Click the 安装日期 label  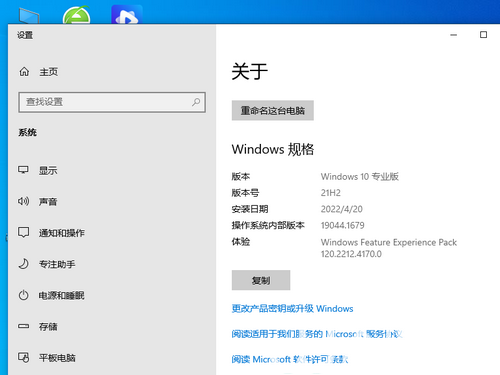click(x=250, y=209)
